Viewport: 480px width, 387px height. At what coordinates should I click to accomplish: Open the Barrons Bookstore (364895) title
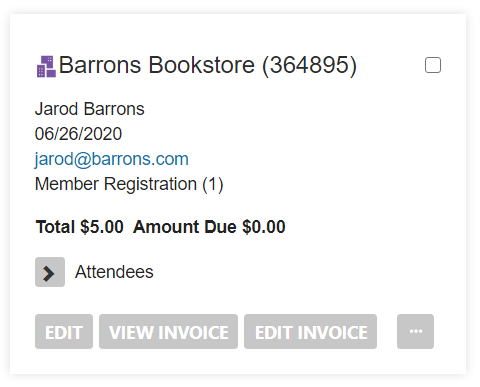[208, 65]
